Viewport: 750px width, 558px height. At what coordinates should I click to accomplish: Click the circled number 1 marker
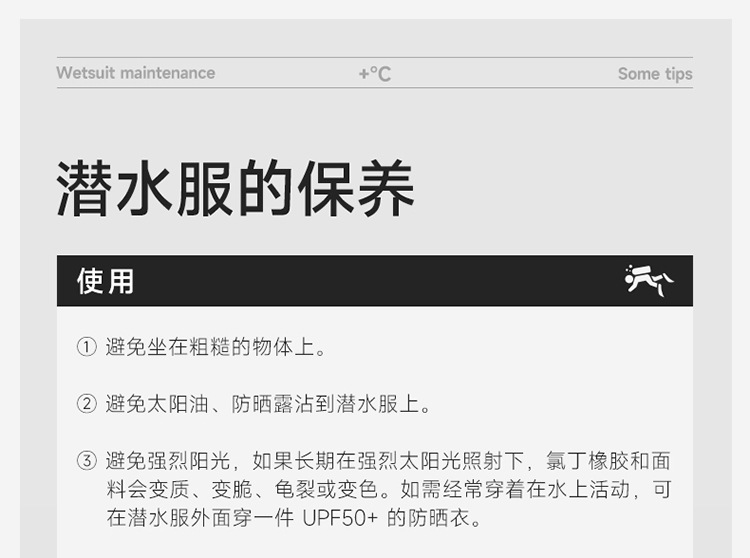click(x=87, y=347)
